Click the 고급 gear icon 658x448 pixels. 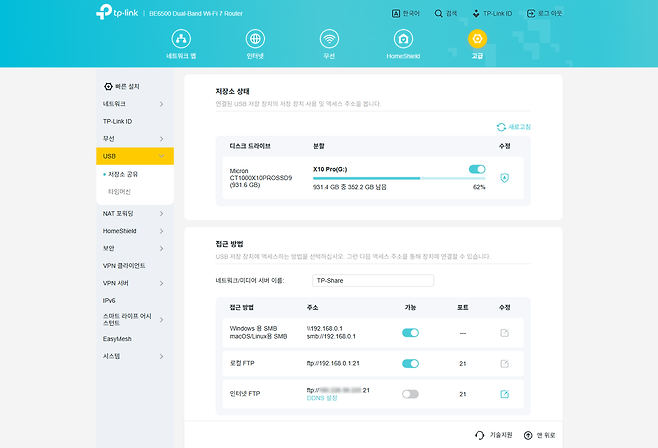pos(477,39)
